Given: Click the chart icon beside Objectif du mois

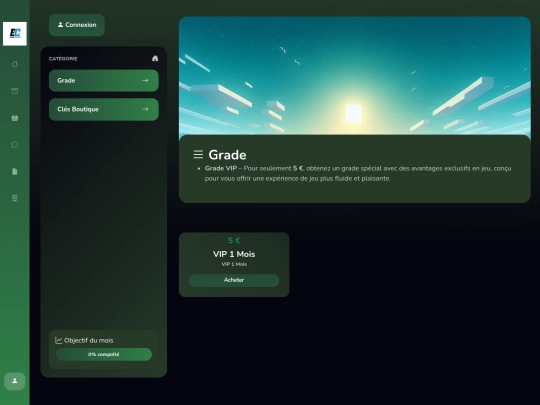Looking at the screenshot, I should pyautogui.click(x=59, y=340).
